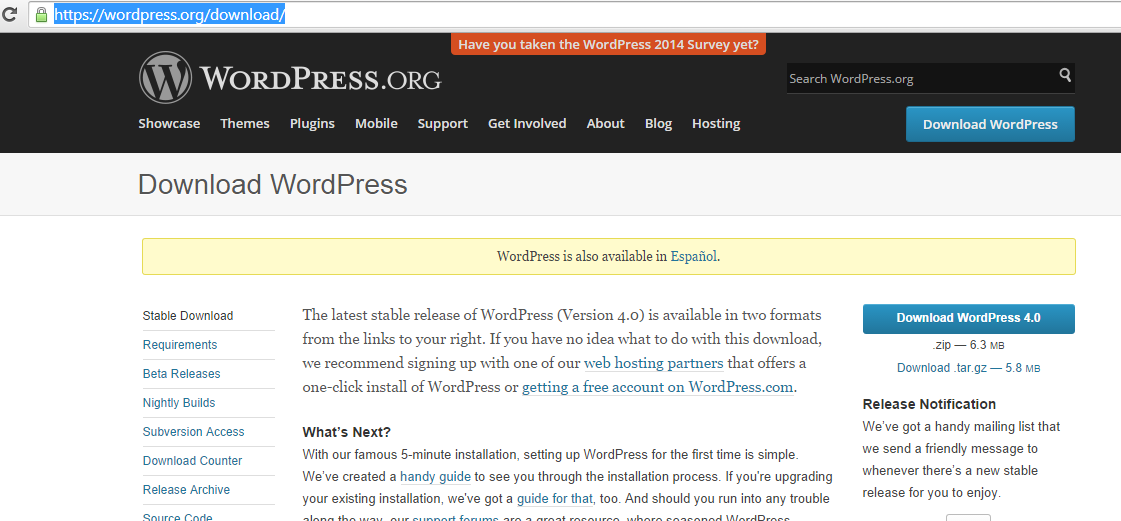
Task: Open the Themes menu item
Action: 245,124
